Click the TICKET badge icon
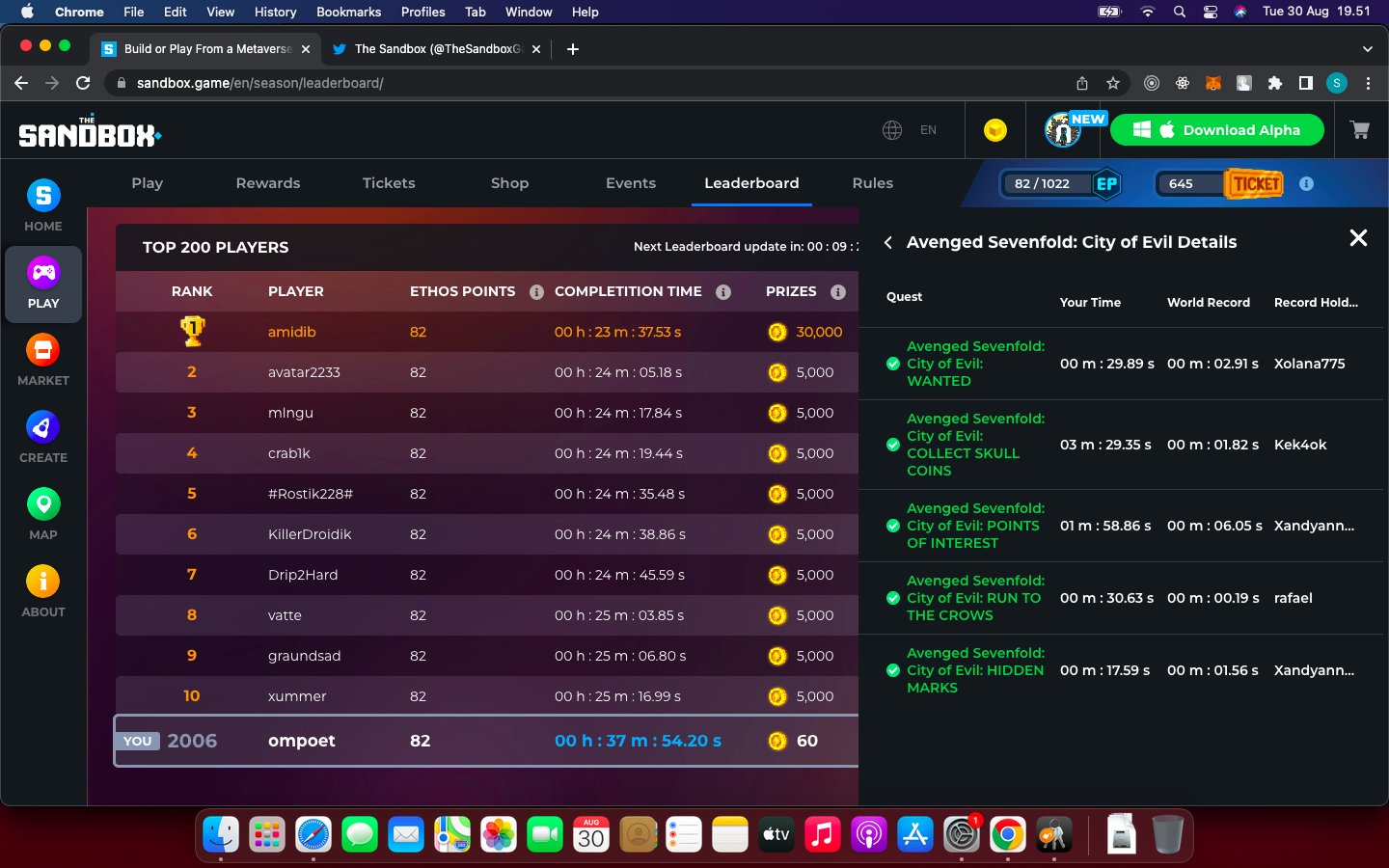 [x=1255, y=183]
